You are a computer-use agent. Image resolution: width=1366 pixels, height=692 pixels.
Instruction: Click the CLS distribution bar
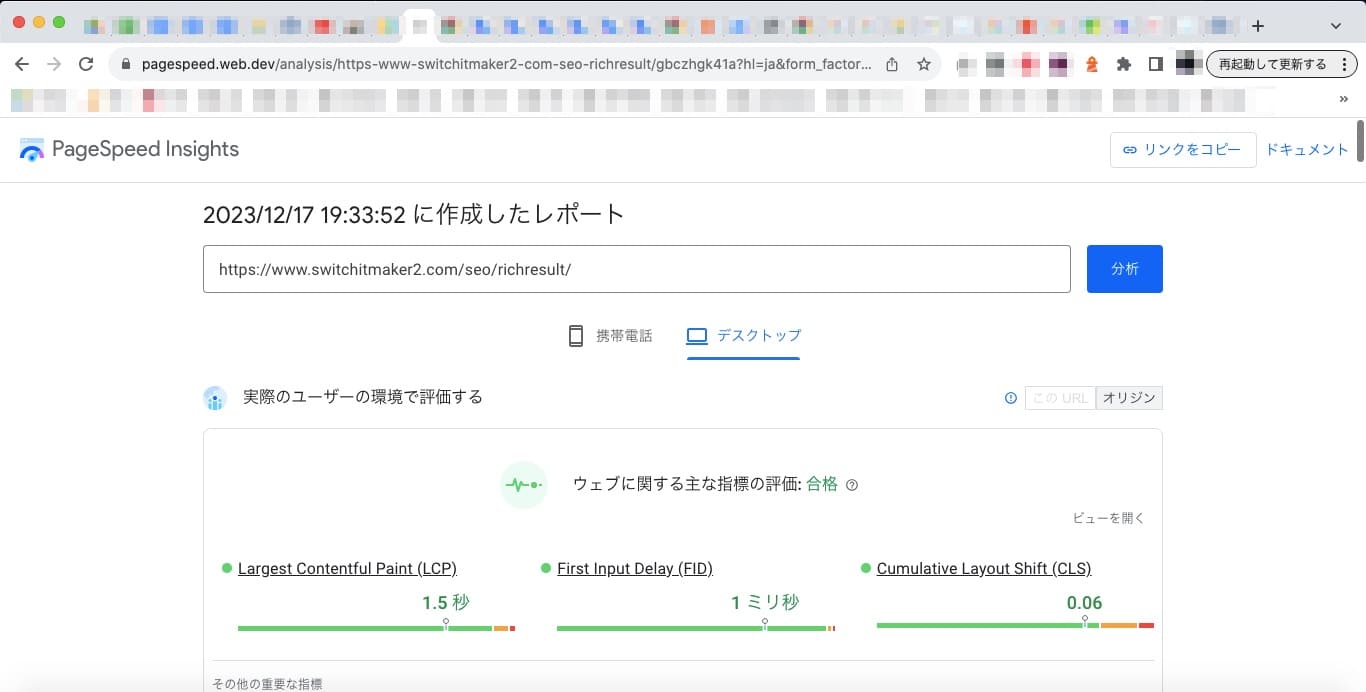coord(1015,625)
